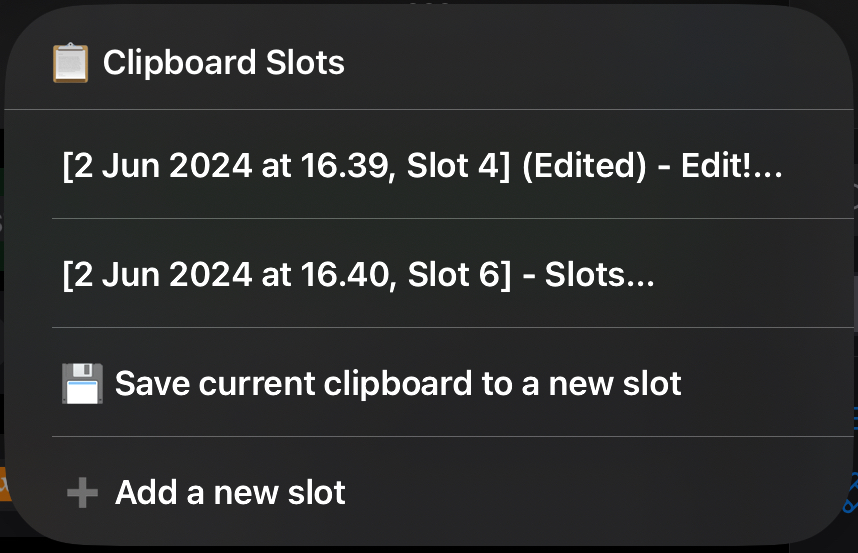Click the "Slots..." preview text of Slot 6
The image size is (858, 553).
pos(599,274)
